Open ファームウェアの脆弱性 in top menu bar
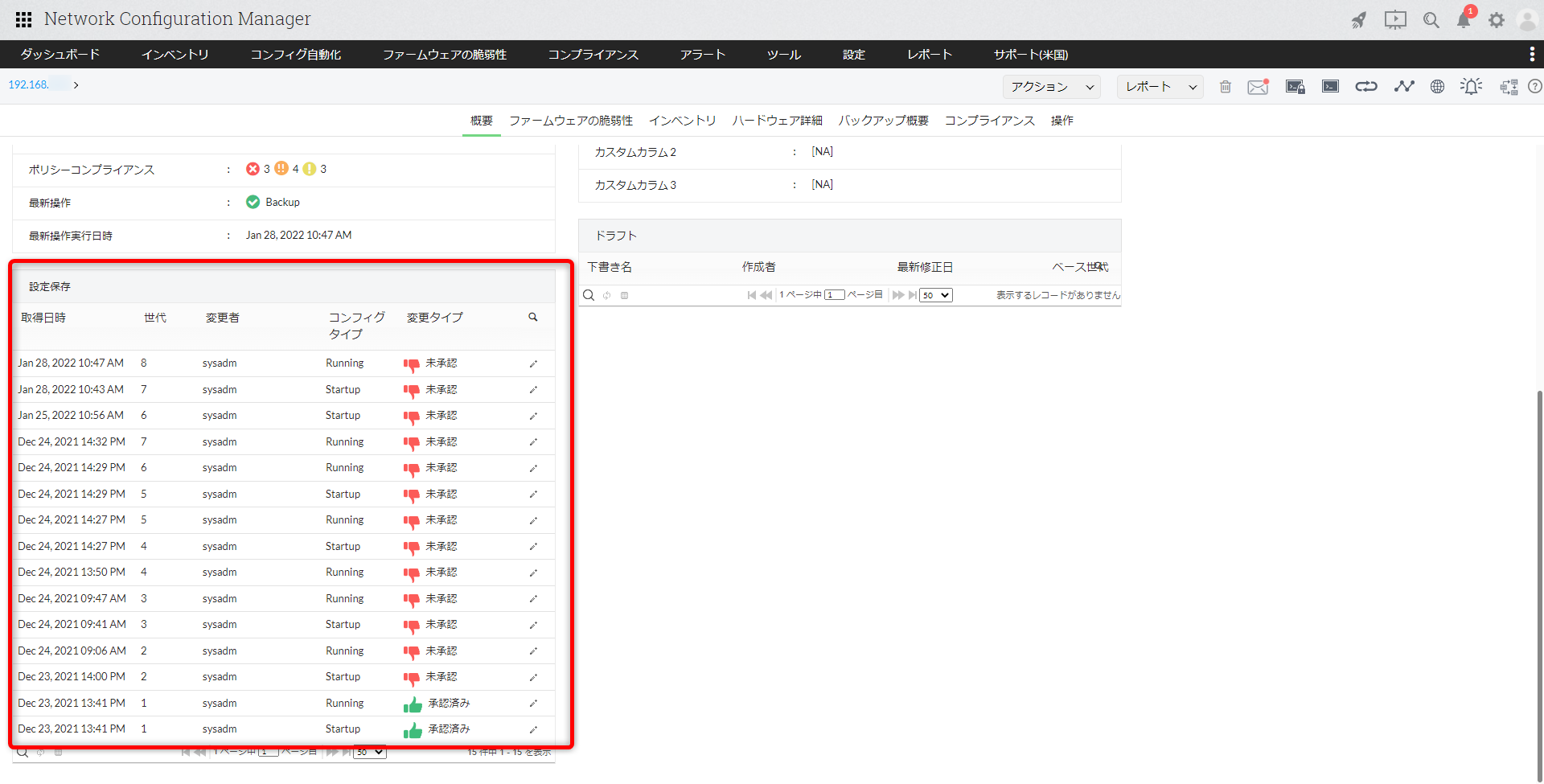This screenshot has height=784, width=1544. coord(445,54)
